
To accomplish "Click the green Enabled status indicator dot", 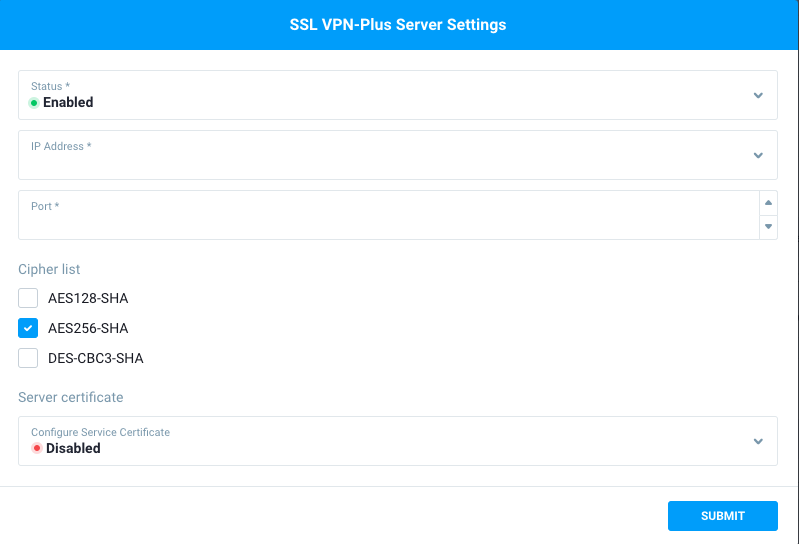I will click(34, 103).
